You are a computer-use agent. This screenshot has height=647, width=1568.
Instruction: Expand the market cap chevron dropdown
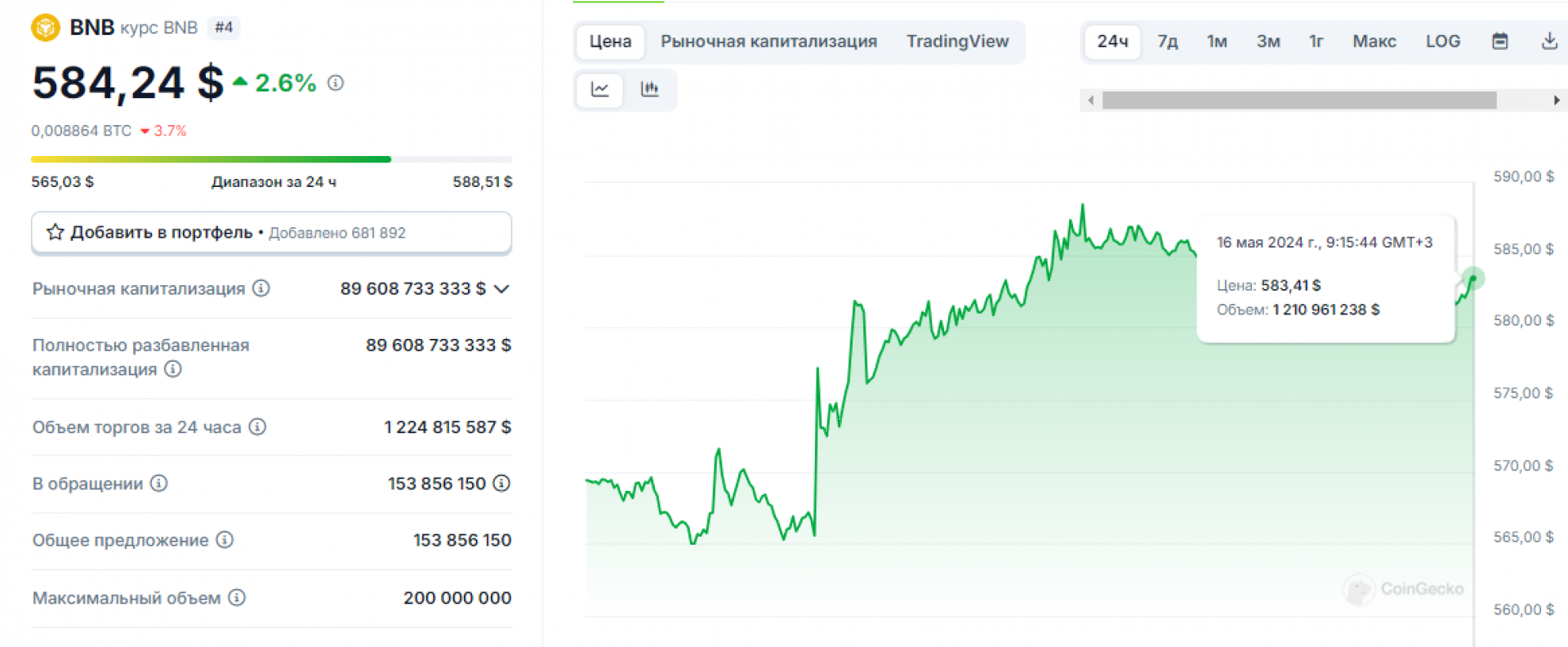pos(502,288)
